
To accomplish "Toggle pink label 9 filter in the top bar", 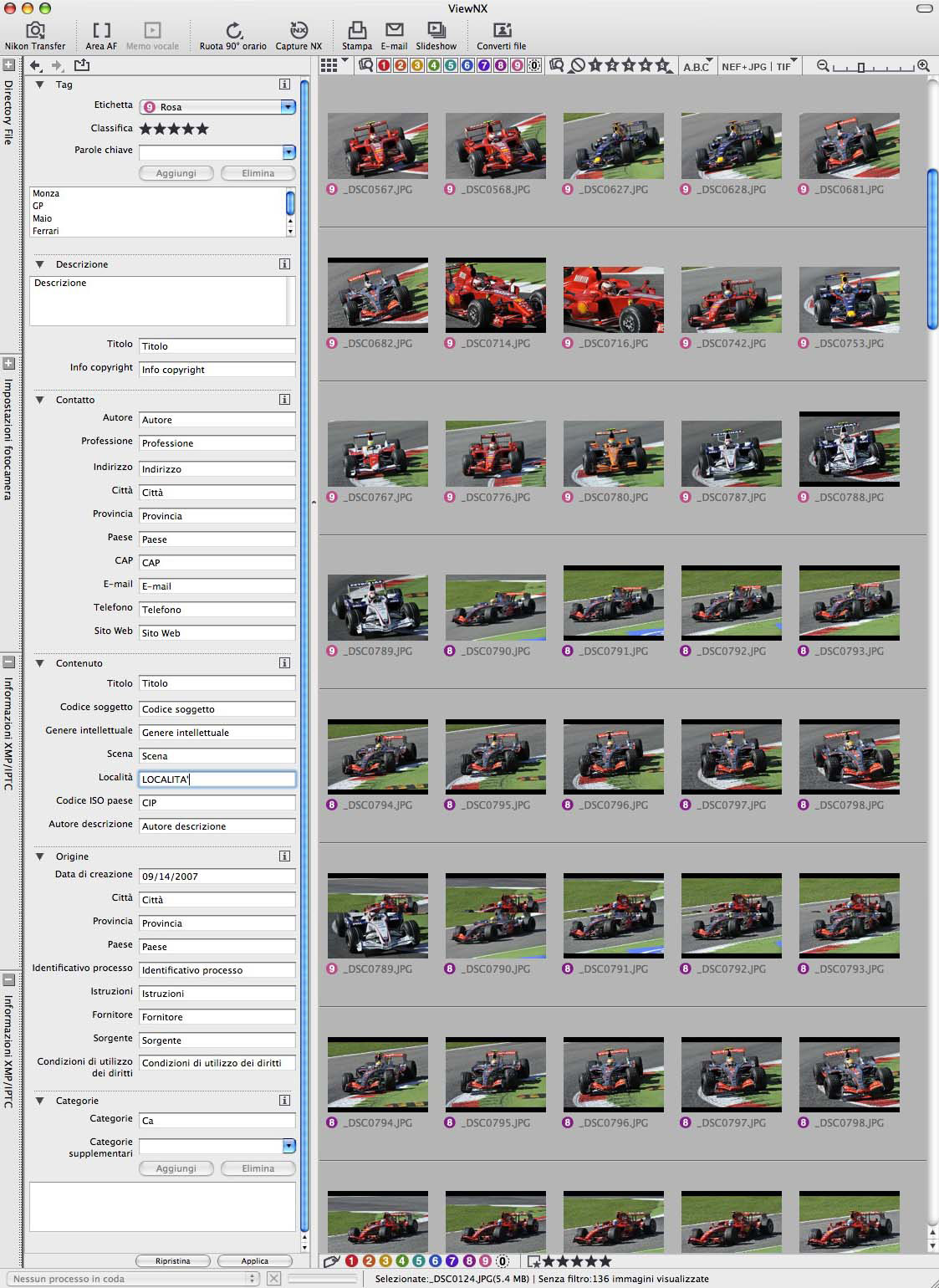I will (518, 65).
